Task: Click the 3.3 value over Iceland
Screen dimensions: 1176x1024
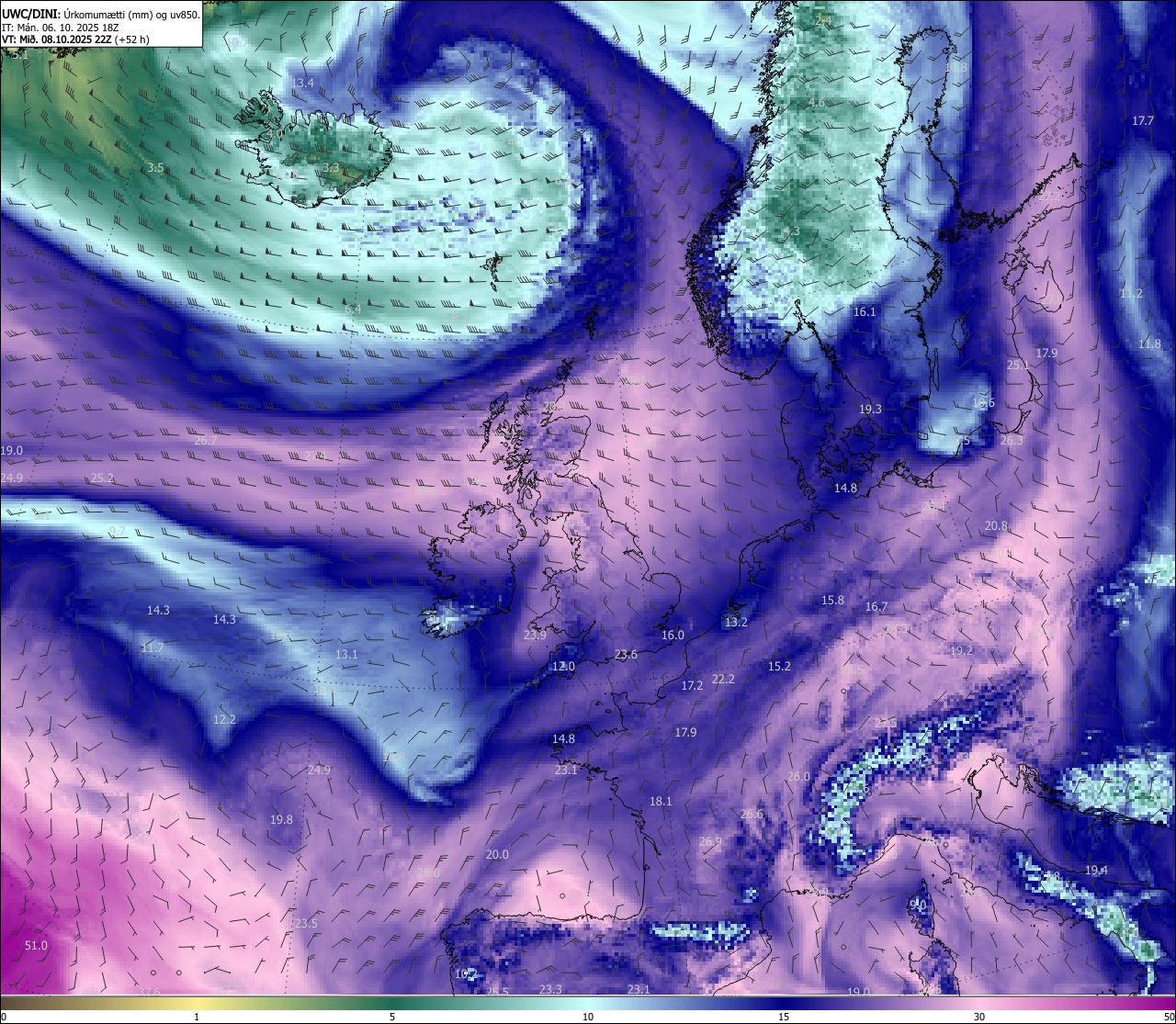Action: tap(331, 168)
